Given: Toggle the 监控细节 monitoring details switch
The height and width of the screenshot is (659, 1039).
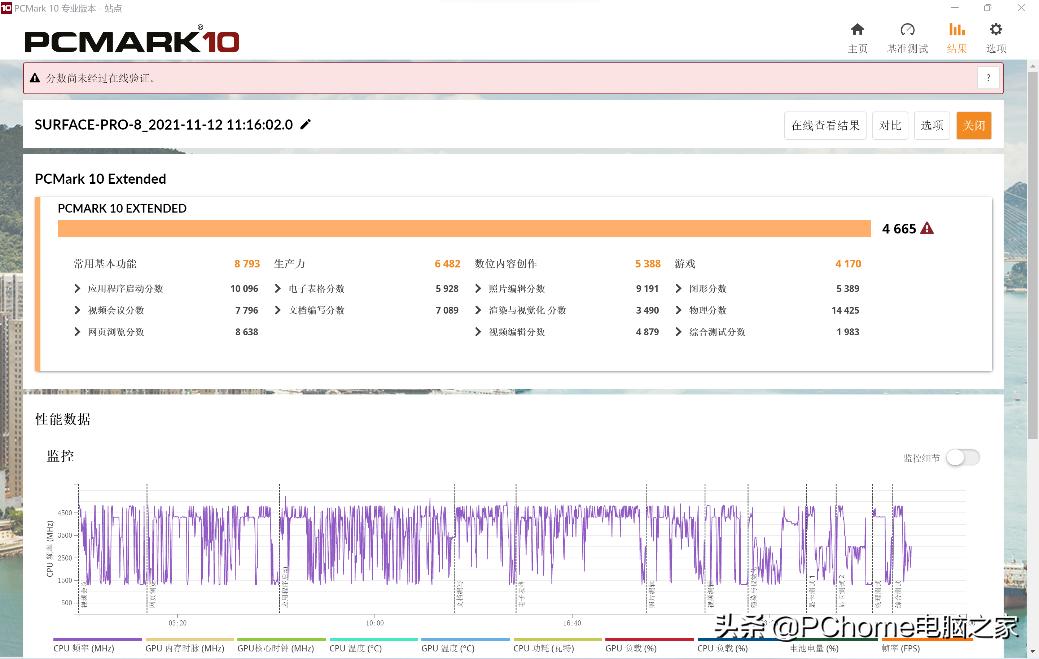Looking at the screenshot, I should coord(963,458).
